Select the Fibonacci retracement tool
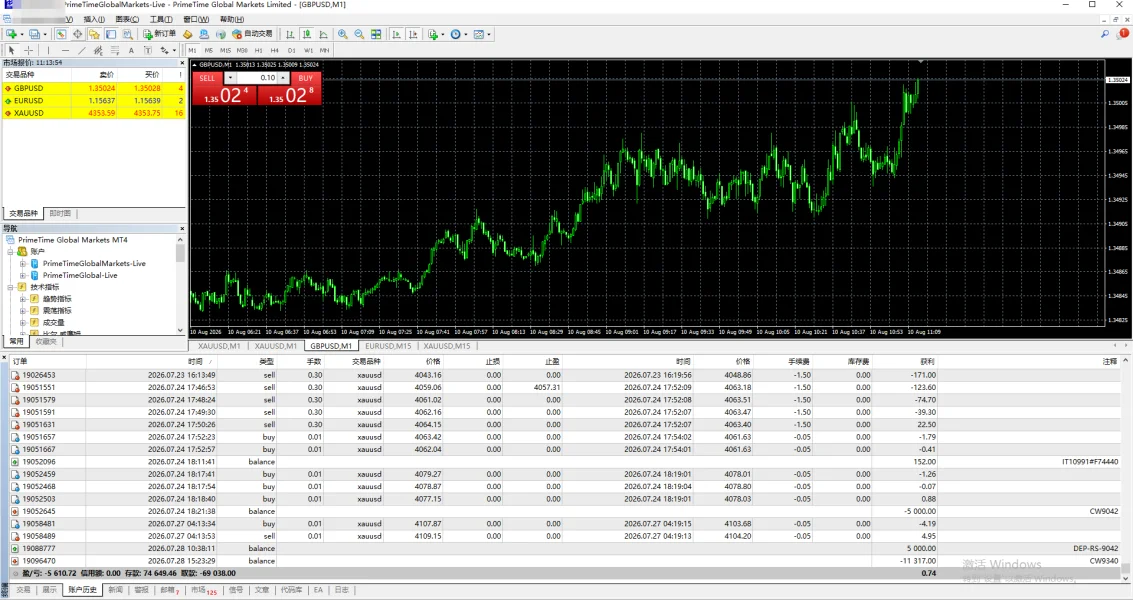 [x=114, y=50]
